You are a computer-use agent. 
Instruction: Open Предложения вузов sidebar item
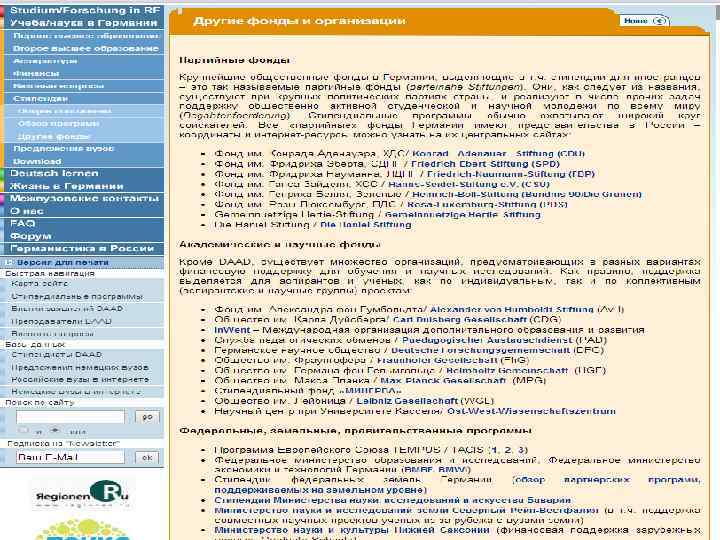coord(64,148)
